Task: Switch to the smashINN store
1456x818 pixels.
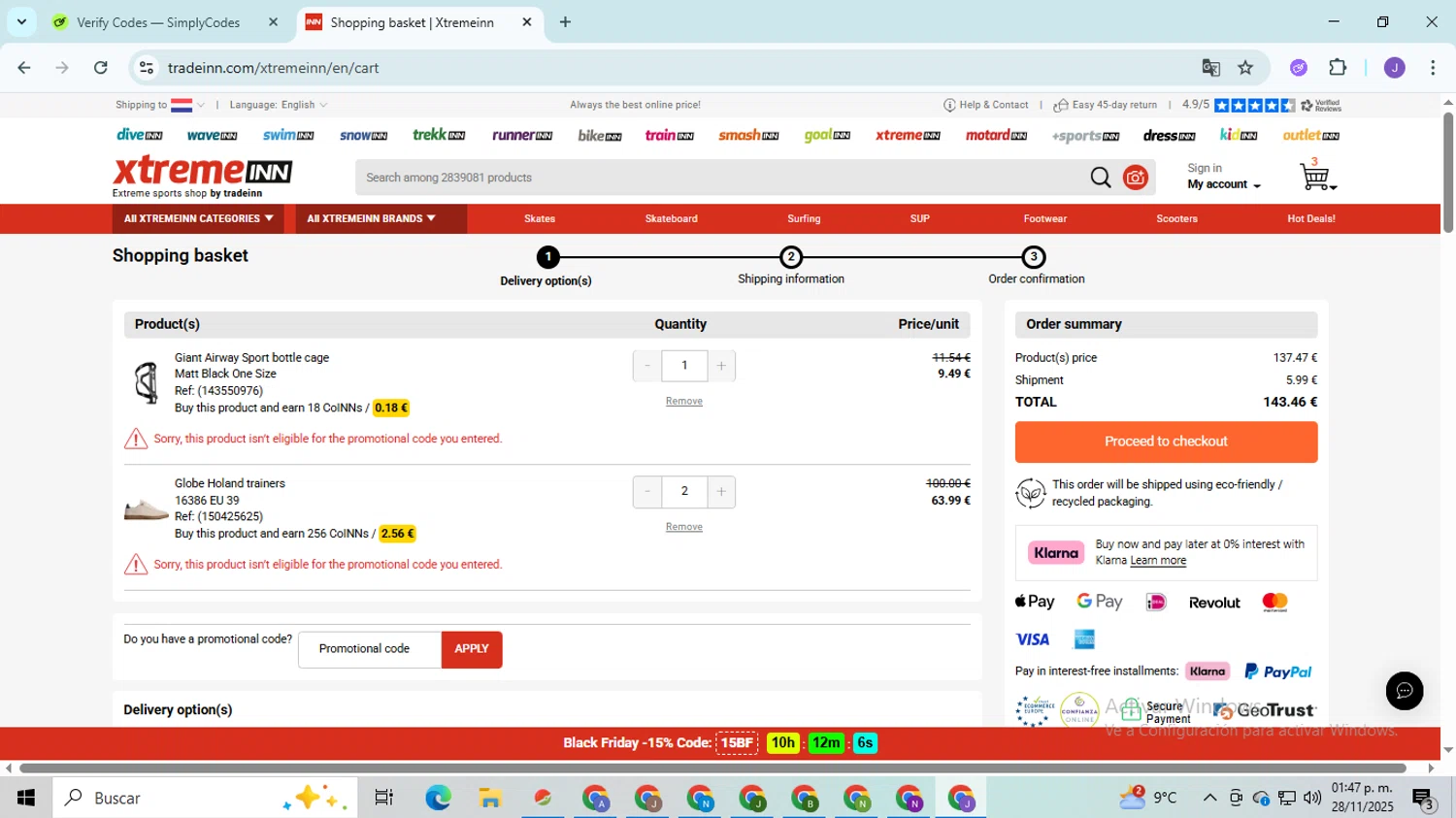Action: [x=748, y=135]
